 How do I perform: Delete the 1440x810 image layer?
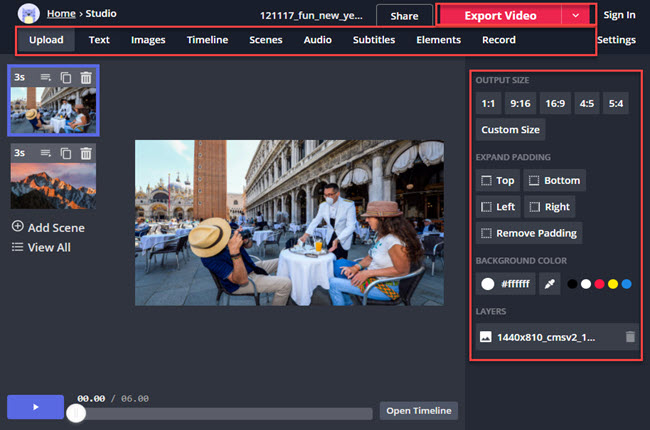tap(629, 337)
